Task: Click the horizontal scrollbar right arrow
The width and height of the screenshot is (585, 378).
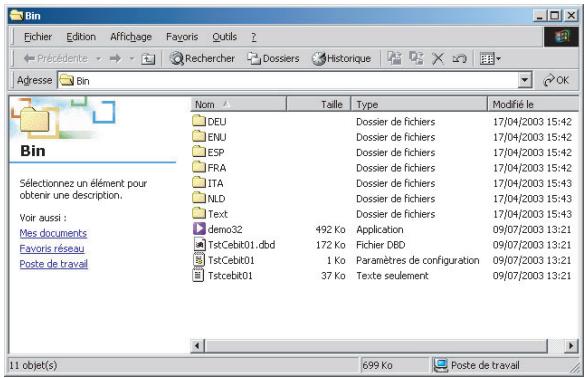Action: click(570, 346)
